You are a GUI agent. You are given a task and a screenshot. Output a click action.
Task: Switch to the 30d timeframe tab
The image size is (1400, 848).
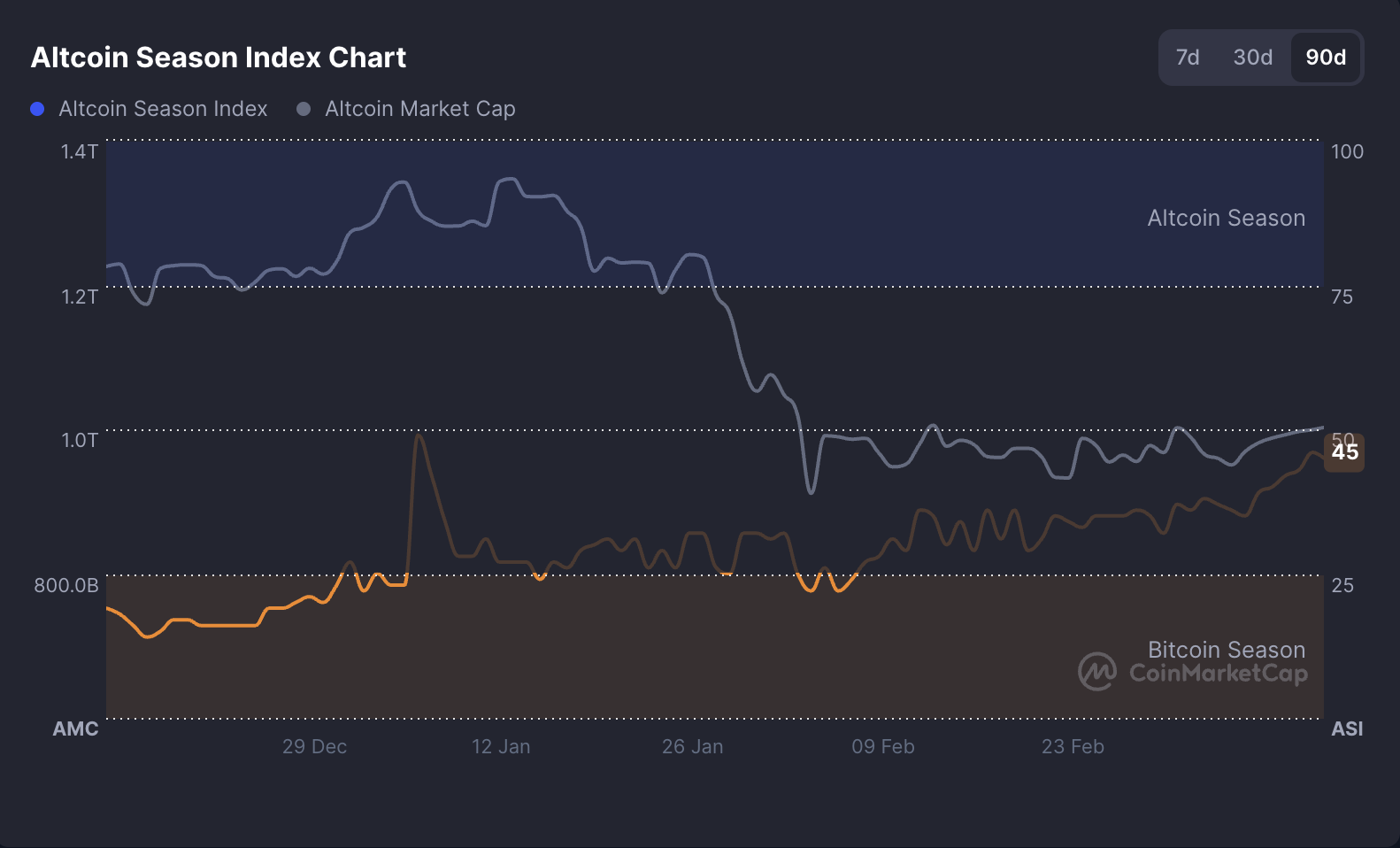tap(1251, 57)
